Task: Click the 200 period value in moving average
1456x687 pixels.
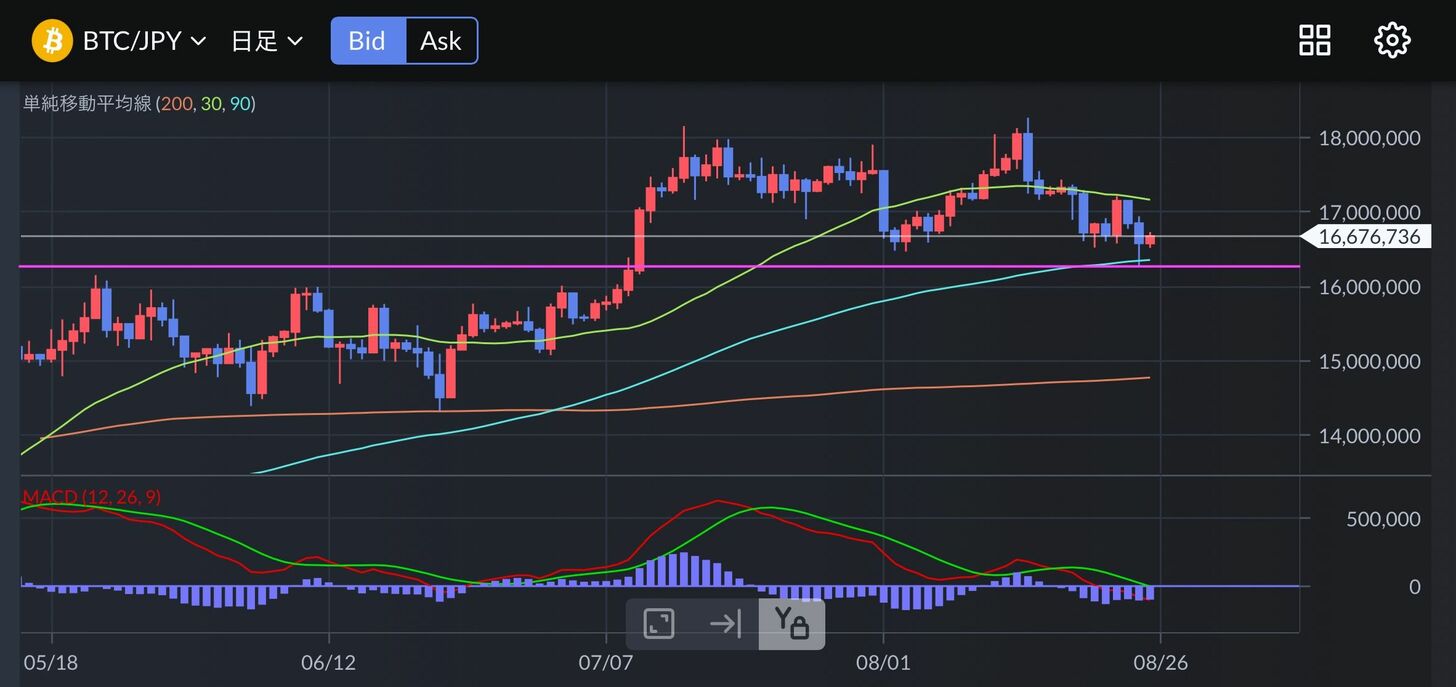Action: click(176, 103)
